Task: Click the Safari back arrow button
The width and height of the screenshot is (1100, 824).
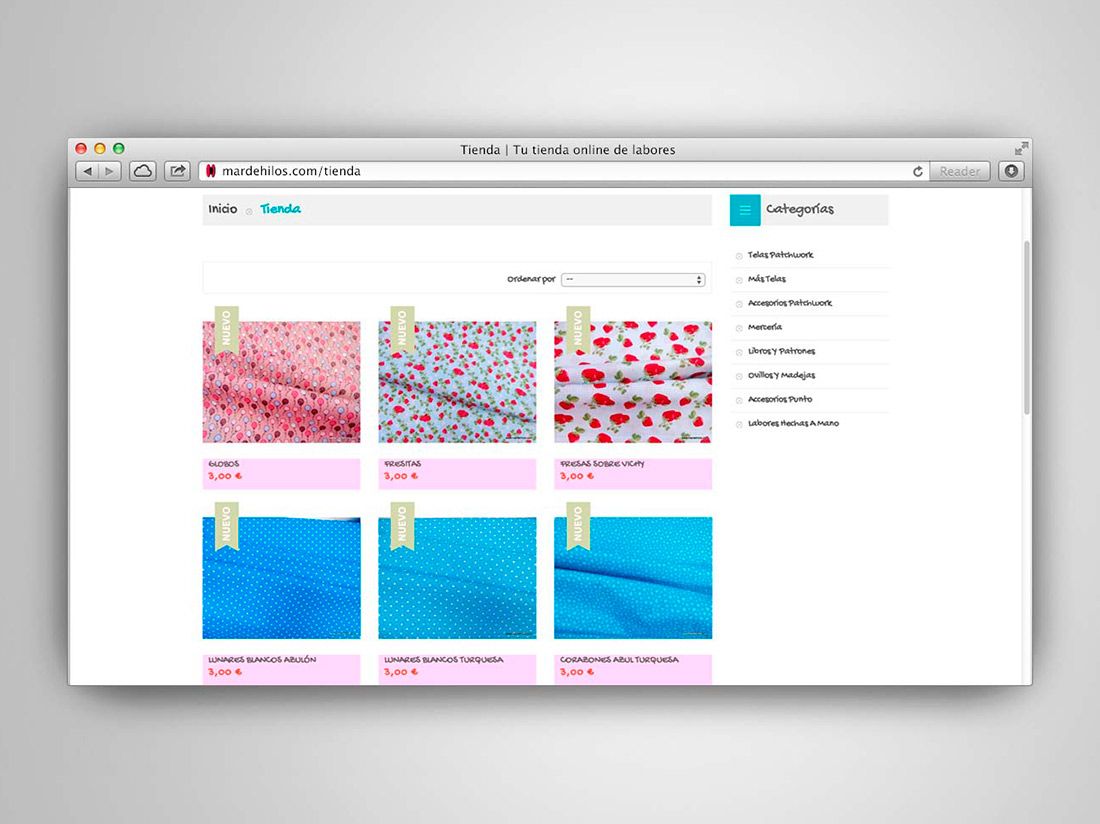Action: tap(87, 171)
